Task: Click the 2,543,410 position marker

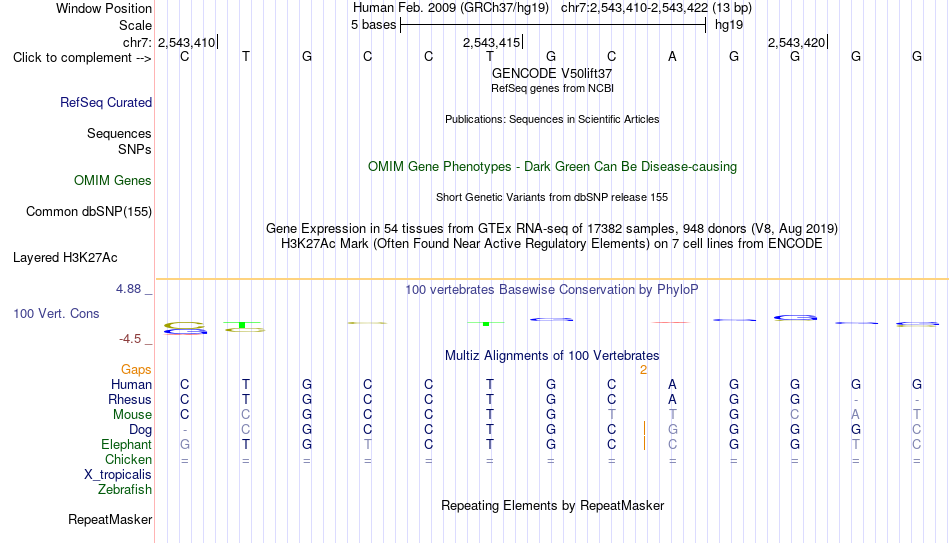Action: [187, 42]
